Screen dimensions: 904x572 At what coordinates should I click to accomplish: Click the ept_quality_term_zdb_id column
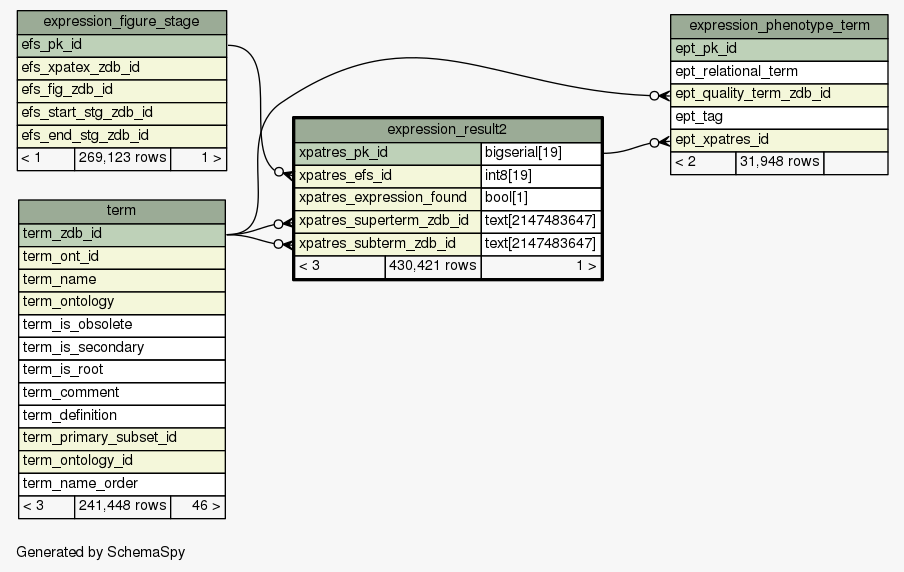pos(779,94)
